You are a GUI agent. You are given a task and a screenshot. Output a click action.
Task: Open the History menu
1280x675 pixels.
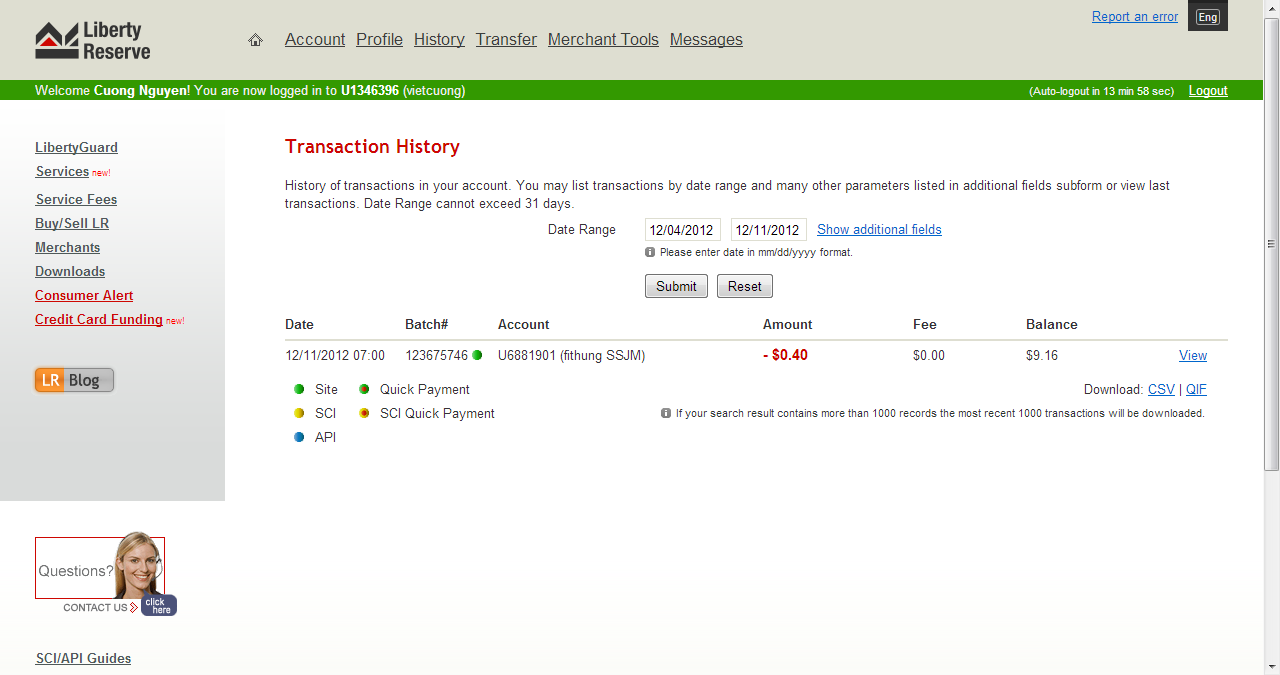[x=439, y=40]
